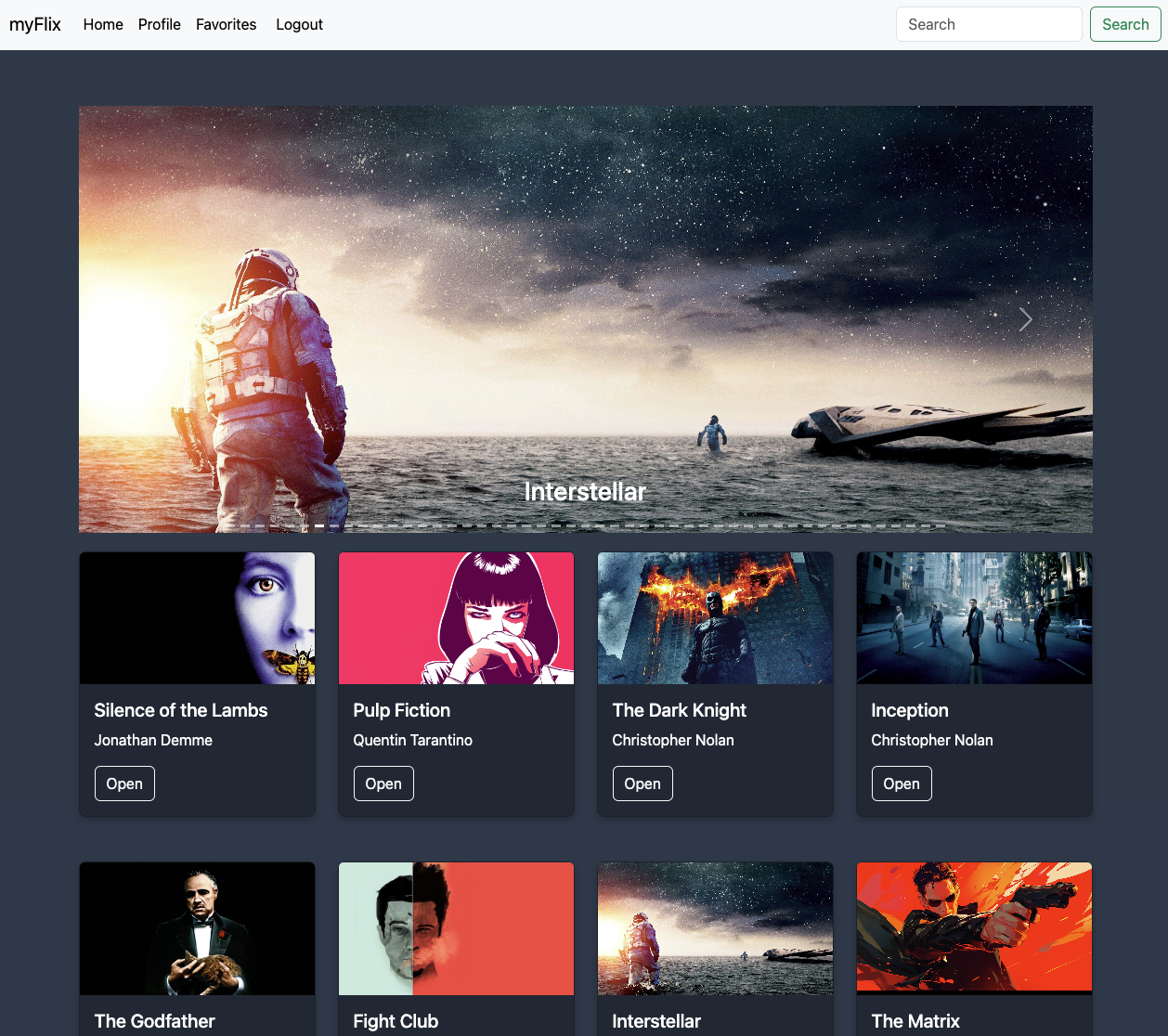Open the Inception movie details
1168x1036 pixels.
point(901,783)
